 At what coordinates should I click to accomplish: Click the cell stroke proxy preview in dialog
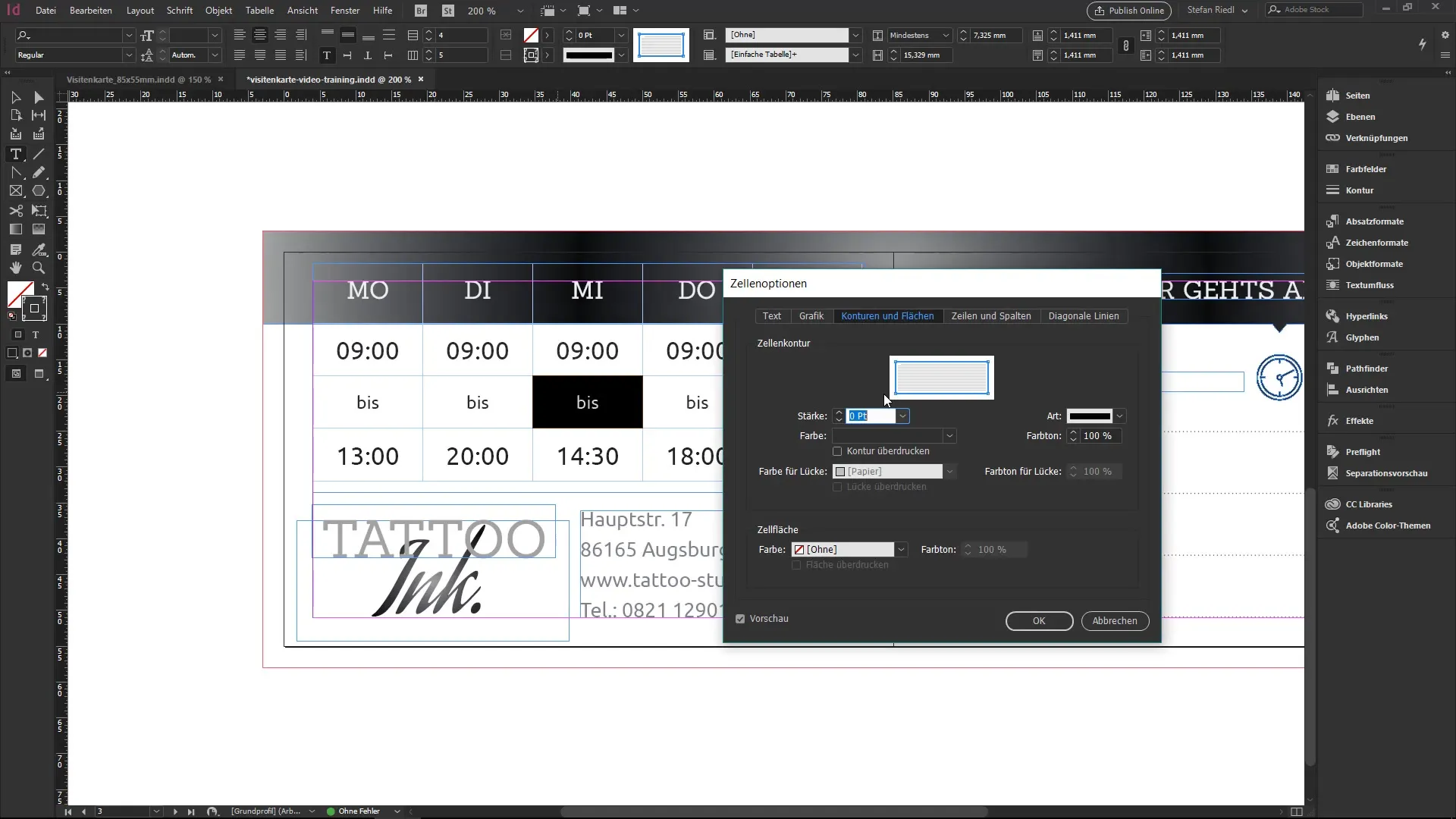tap(942, 378)
